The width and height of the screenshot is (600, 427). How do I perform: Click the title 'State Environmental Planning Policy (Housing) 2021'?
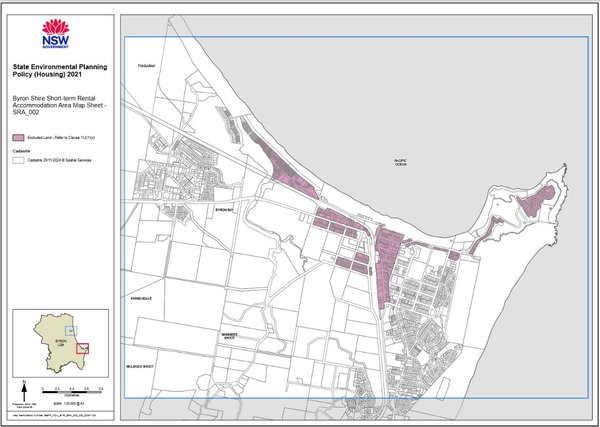pos(59,71)
